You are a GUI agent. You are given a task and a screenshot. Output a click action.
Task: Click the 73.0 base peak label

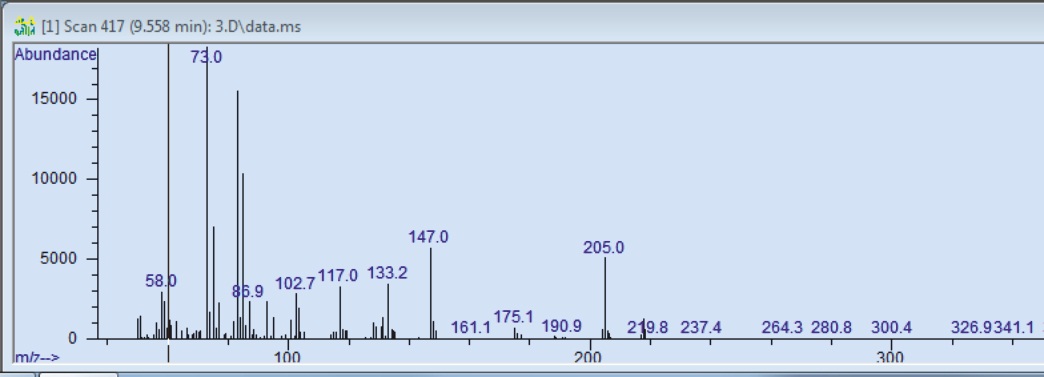[x=206, y=57]
